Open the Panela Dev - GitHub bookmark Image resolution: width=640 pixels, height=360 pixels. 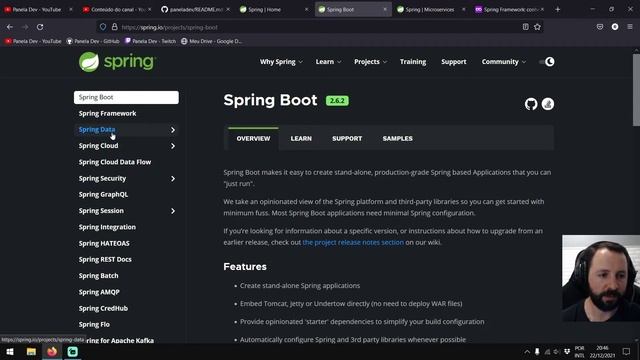coord(93,41)
